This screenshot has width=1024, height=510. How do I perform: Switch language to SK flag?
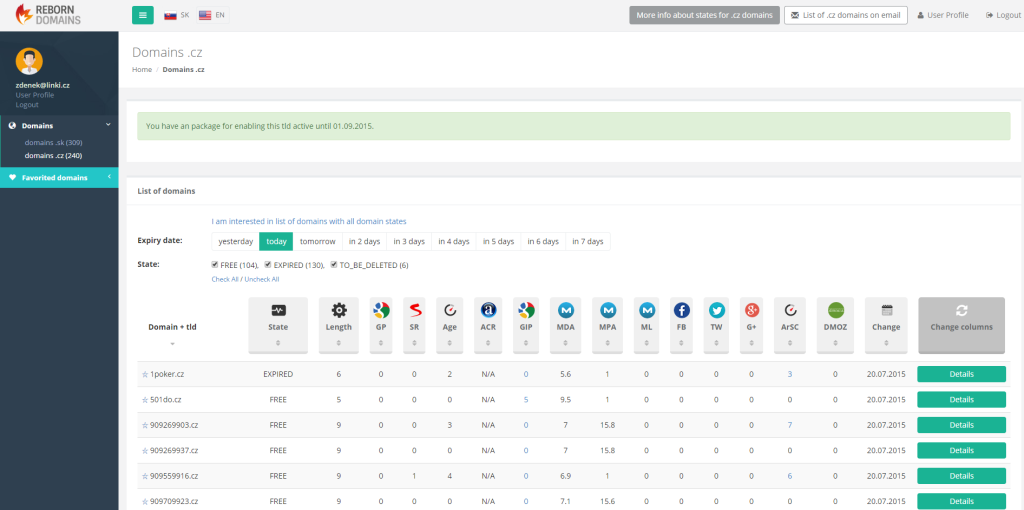click(176, 15)
